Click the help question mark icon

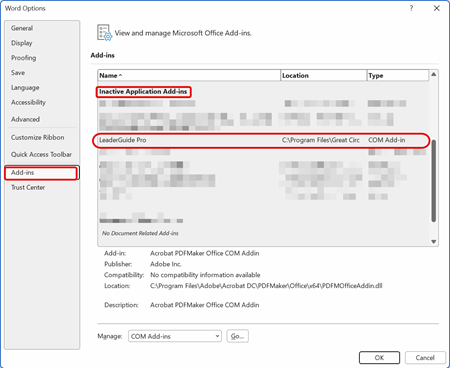pyautogui.click(x=411, y=8)
